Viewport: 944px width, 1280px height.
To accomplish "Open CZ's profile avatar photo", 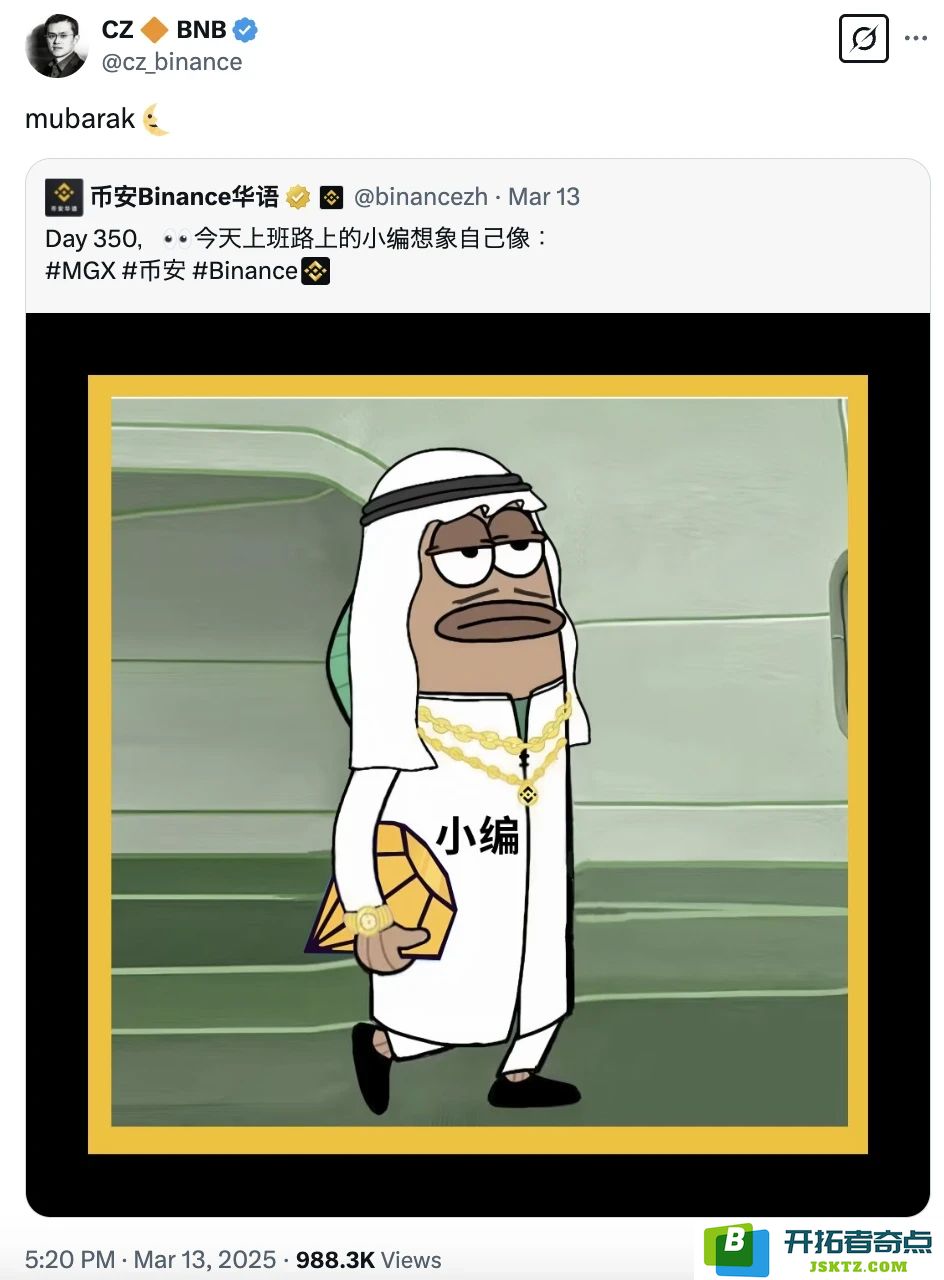I will (x=57, y=46).
